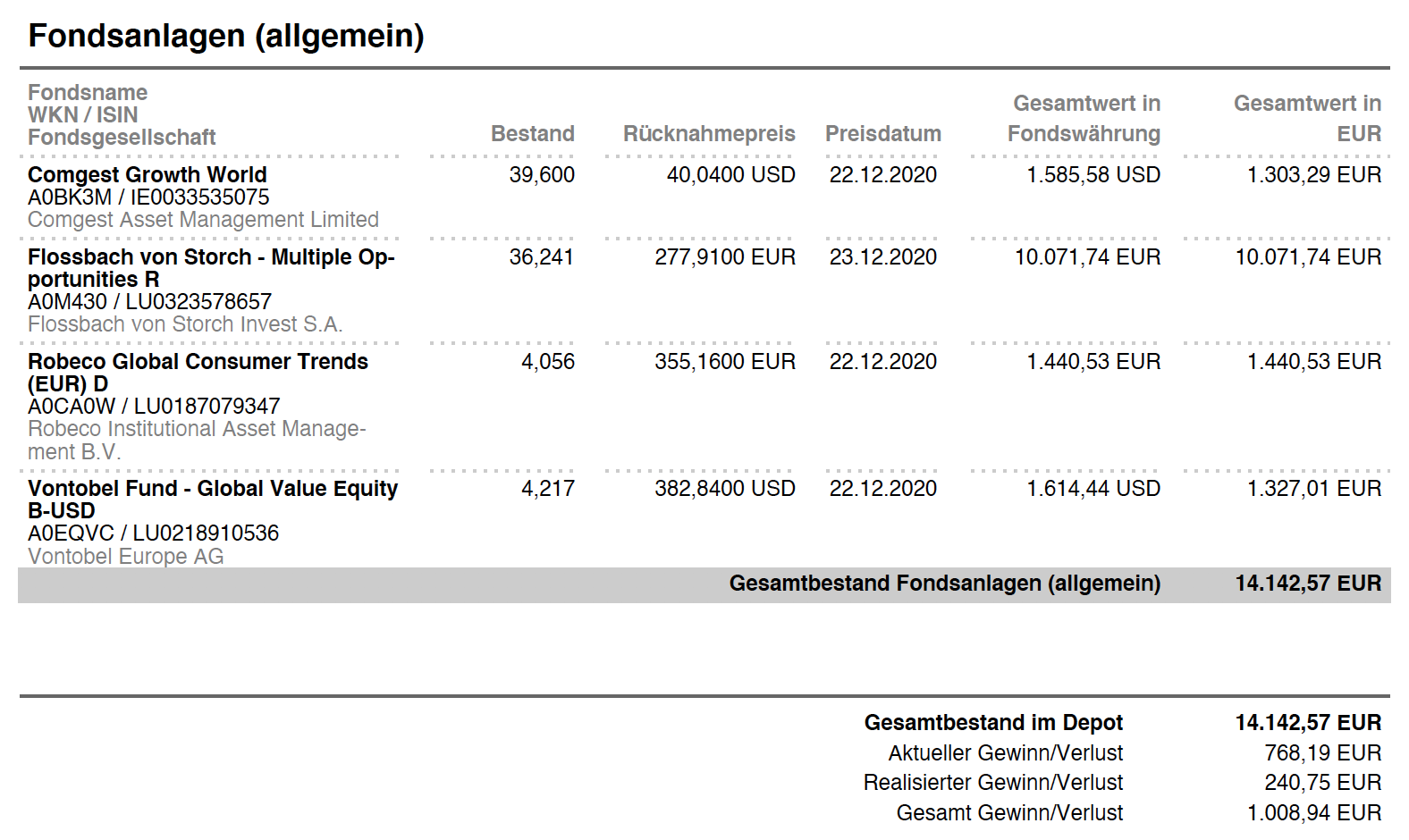Select fund name 'Vontobel Fund - Global Value Equity B-USD'
1409x840 pixels.
pyautogui.click(x=213, y=500)
